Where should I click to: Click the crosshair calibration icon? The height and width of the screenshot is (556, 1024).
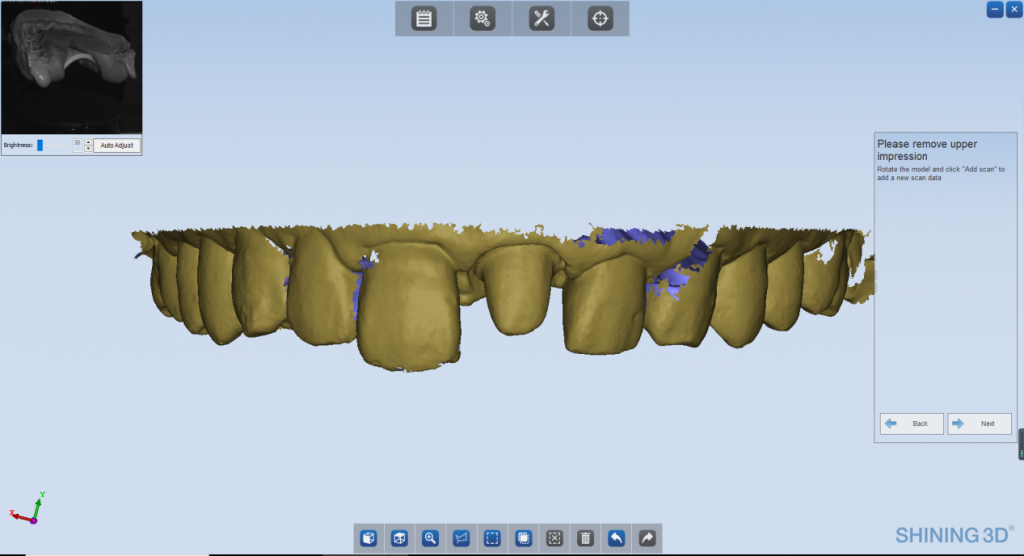[600, 19]
